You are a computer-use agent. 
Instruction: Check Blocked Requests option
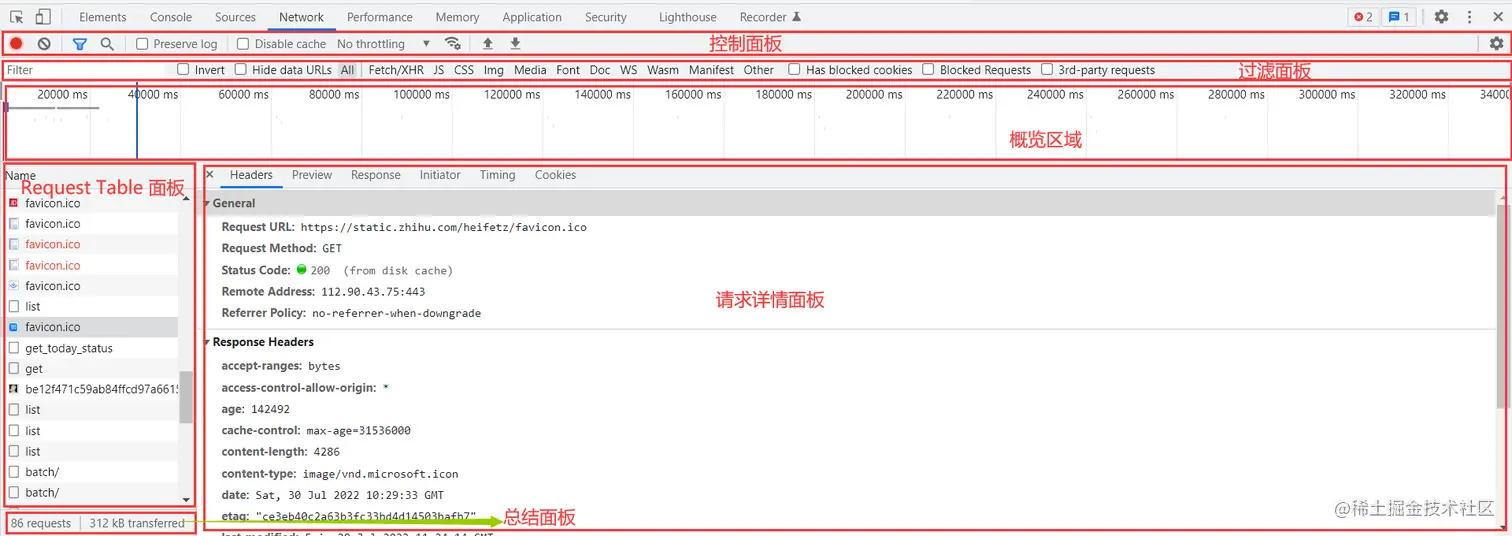[x=928, y=70]
